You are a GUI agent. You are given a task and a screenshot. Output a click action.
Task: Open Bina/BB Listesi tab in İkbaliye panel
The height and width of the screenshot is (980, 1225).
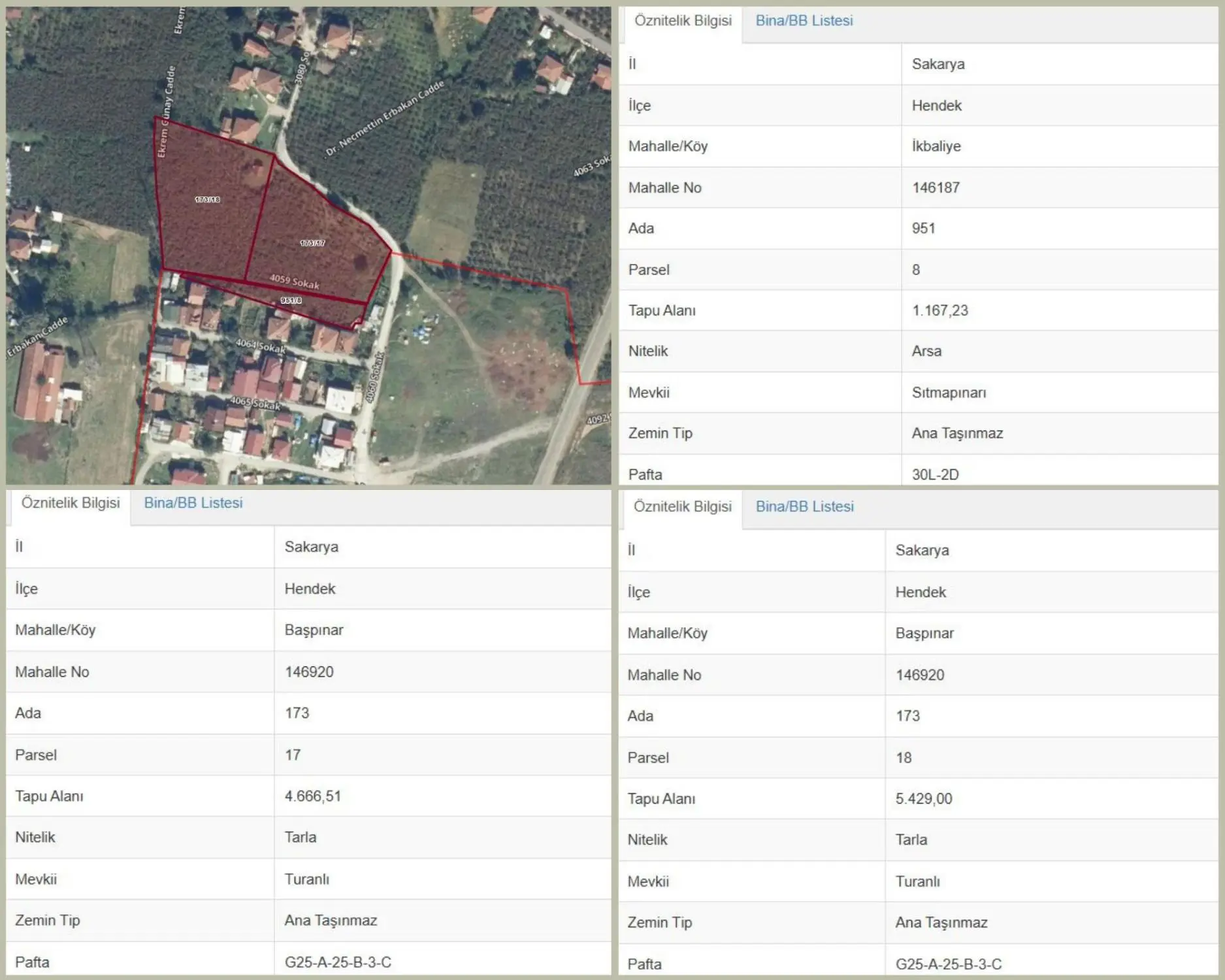(x=804, y=21)
